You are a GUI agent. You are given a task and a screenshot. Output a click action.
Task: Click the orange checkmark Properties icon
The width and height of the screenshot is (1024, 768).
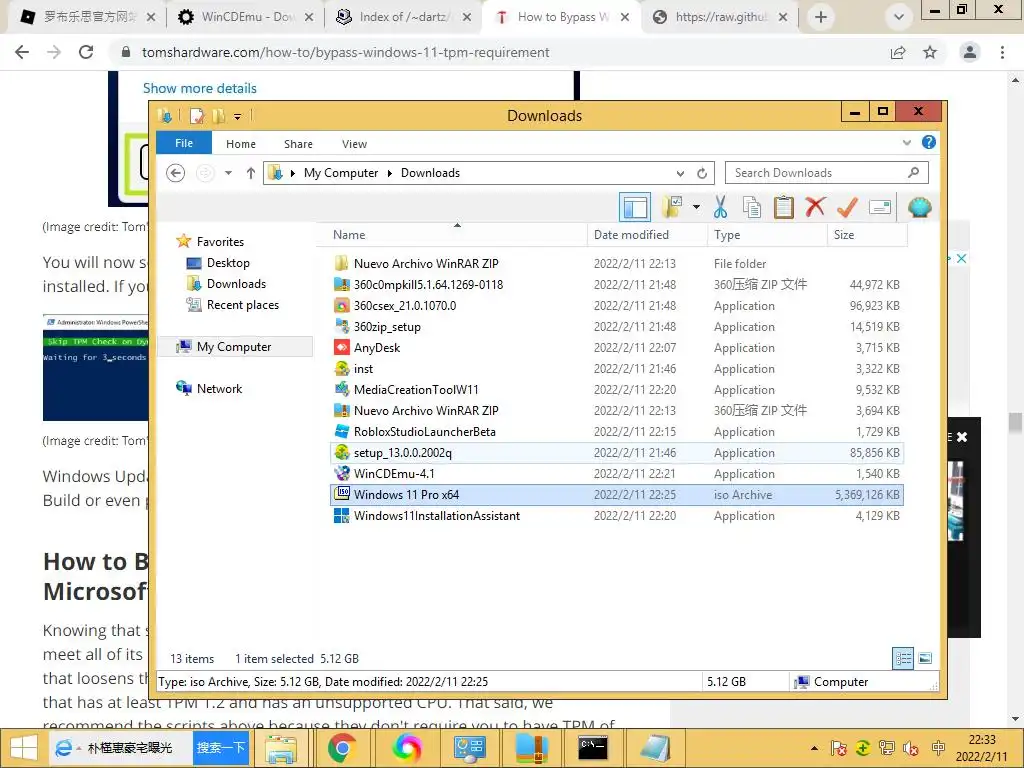click(847, 208)
